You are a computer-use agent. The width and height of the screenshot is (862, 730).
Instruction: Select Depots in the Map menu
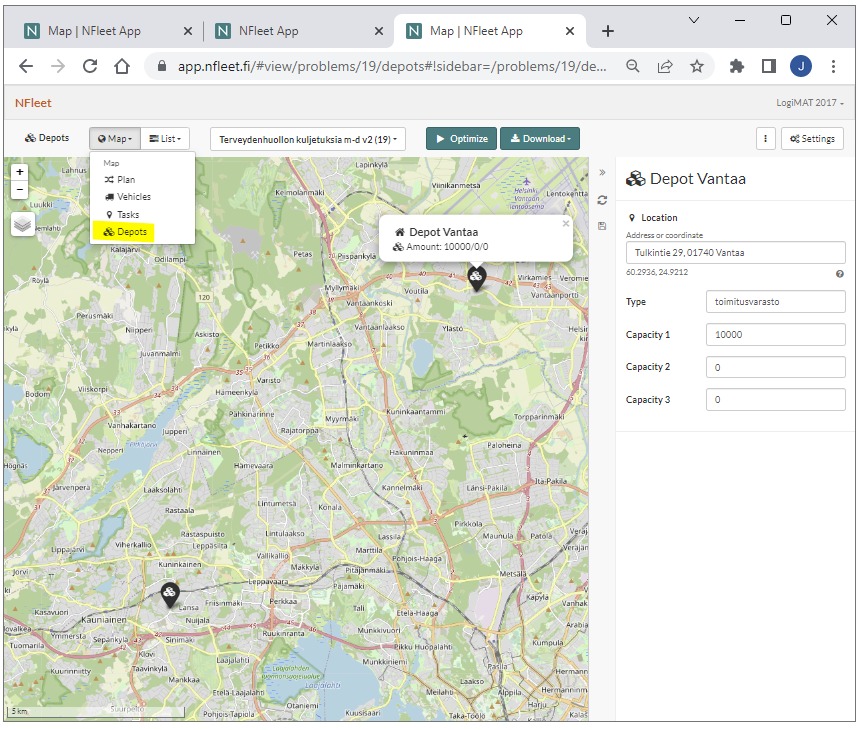pyautogui.click(x=125, y=232)
